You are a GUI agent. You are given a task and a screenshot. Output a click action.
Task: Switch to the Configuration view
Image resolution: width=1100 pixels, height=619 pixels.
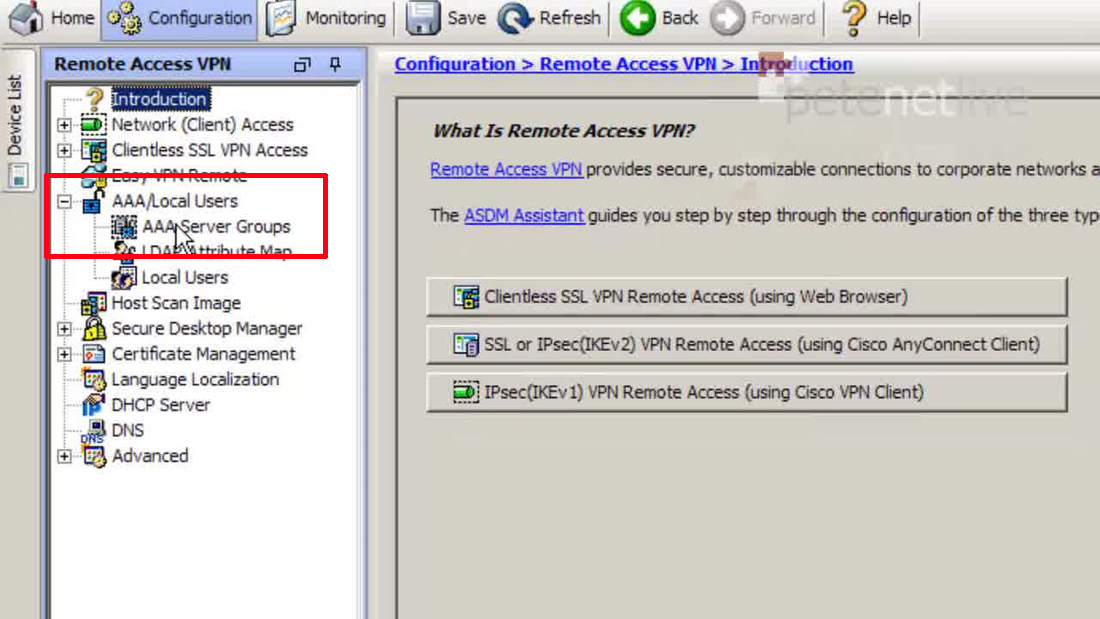(x=180, y=18)
